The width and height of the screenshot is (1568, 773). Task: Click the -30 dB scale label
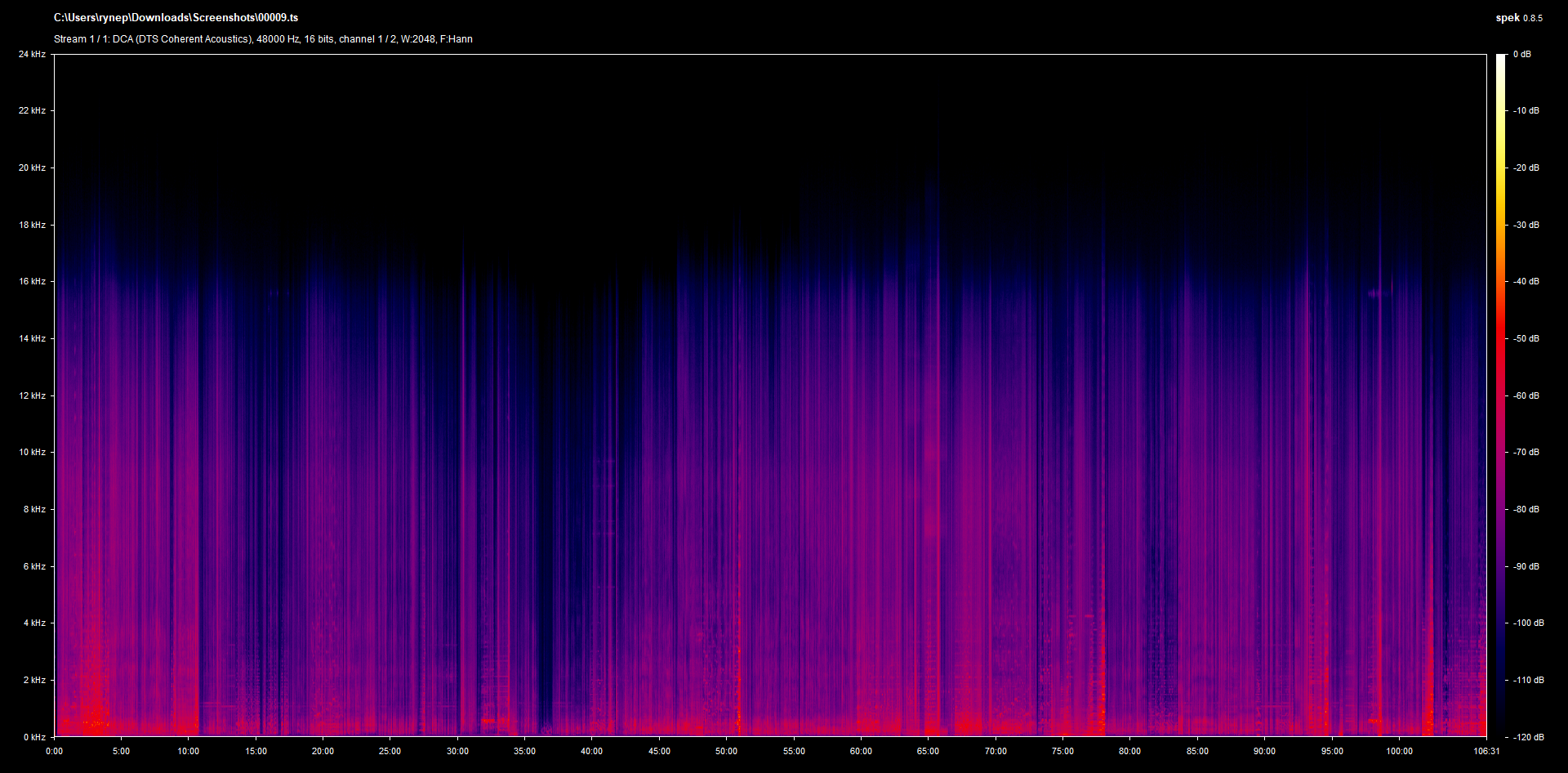[x=1526, y=225]
